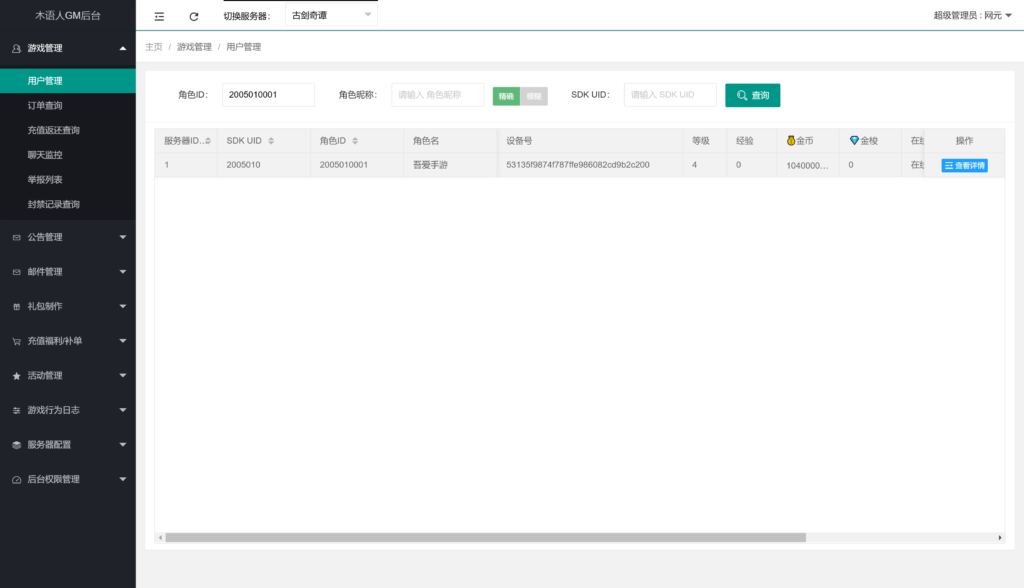Click the 游戏行为日志 sliders icon

[x=16, y=410]
